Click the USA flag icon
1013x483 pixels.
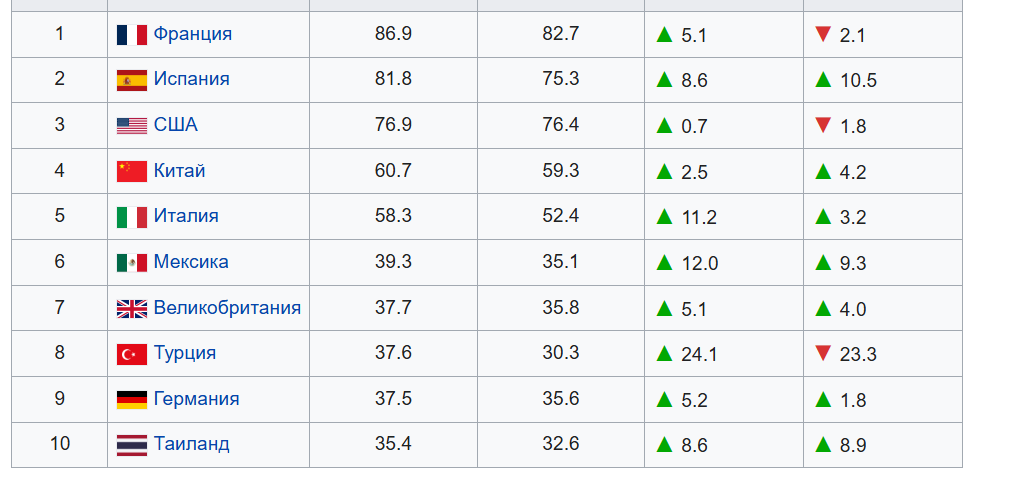pos(132,126)
